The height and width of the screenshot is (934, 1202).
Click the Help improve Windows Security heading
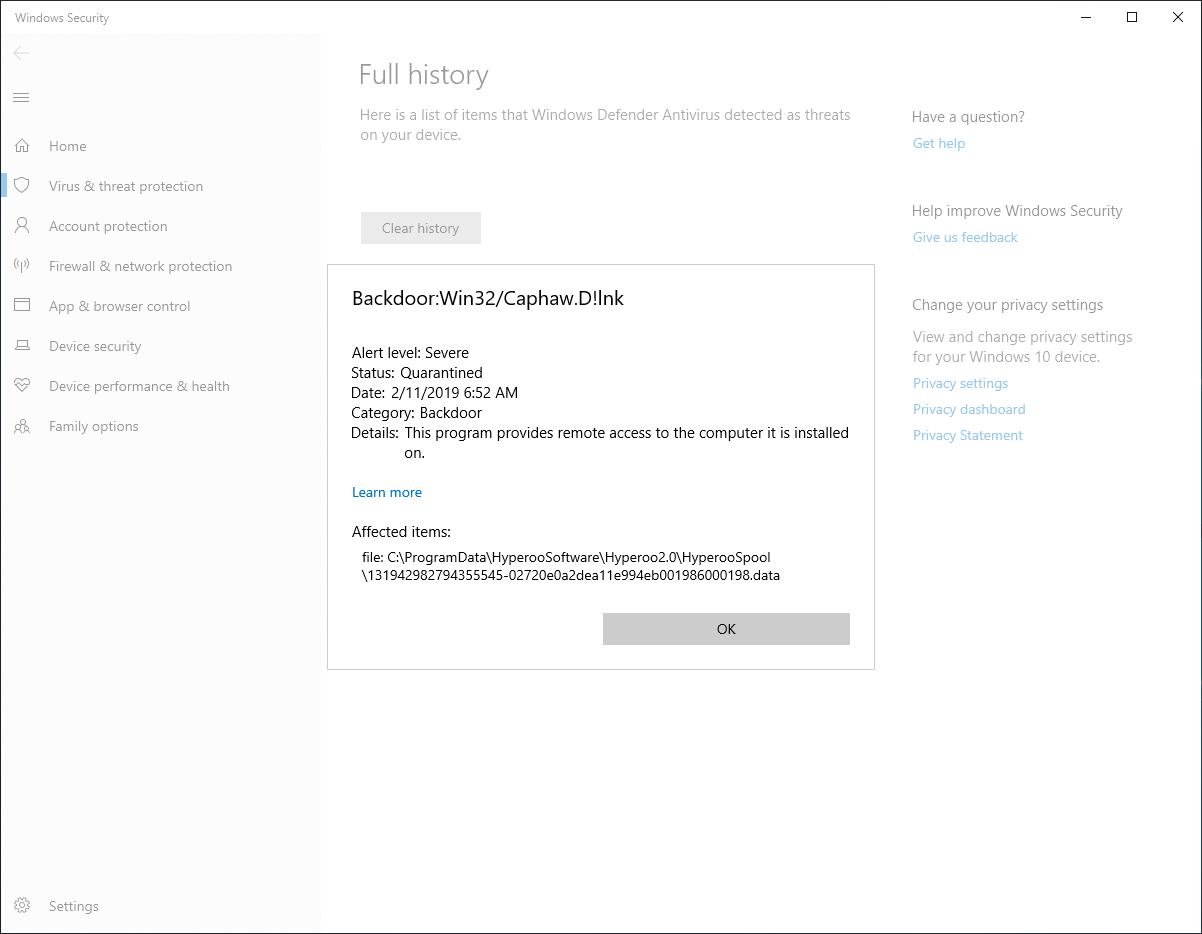coord(1017,211)
